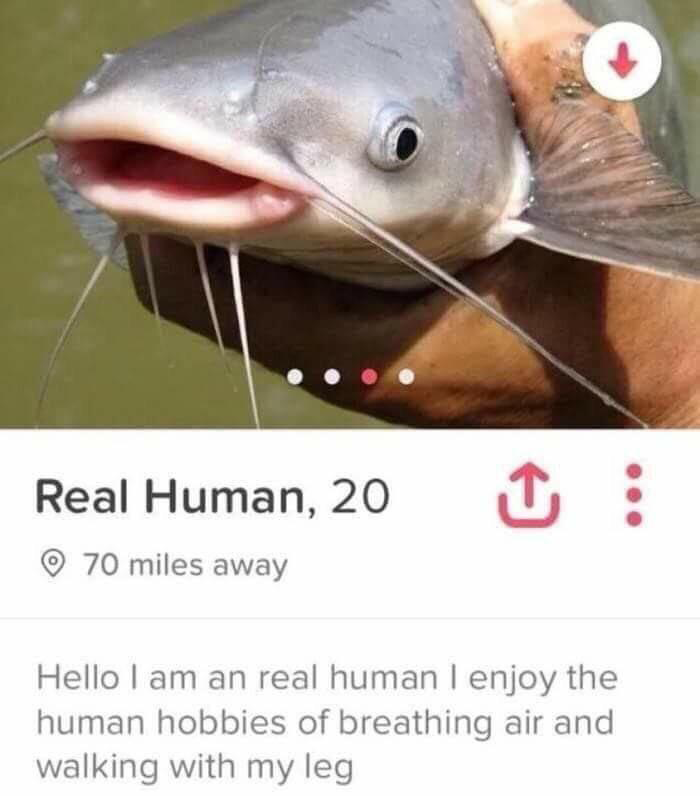Click the 70 miles away distance text
The image size is (700, 802).
coord(186,565)
